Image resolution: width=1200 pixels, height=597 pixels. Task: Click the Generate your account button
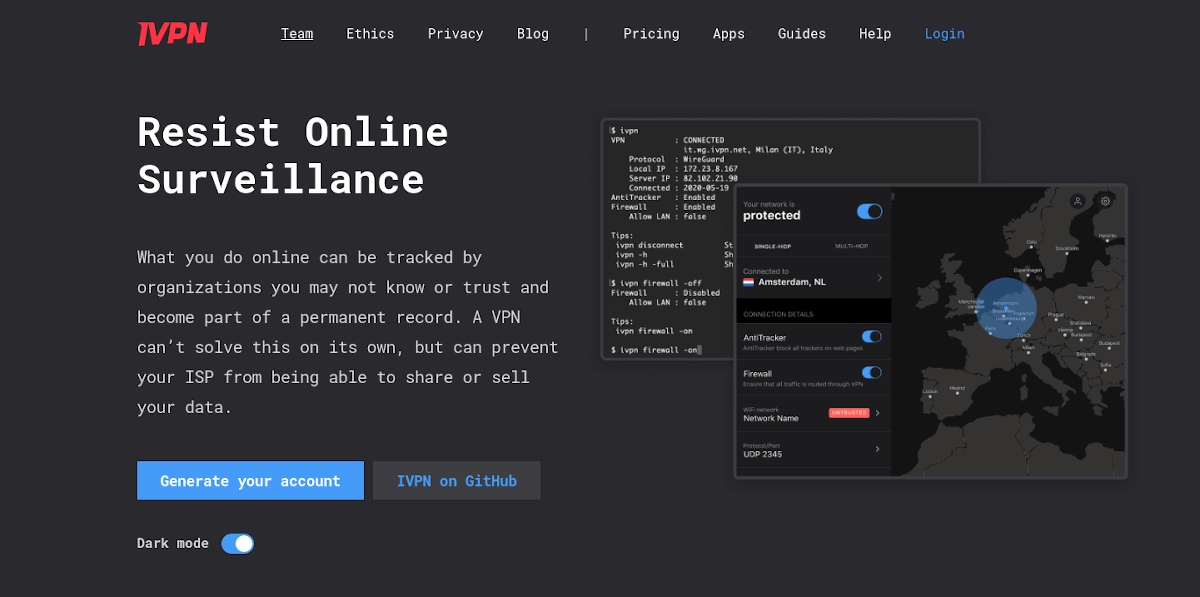pyautogui.click(x=250, y=481)
